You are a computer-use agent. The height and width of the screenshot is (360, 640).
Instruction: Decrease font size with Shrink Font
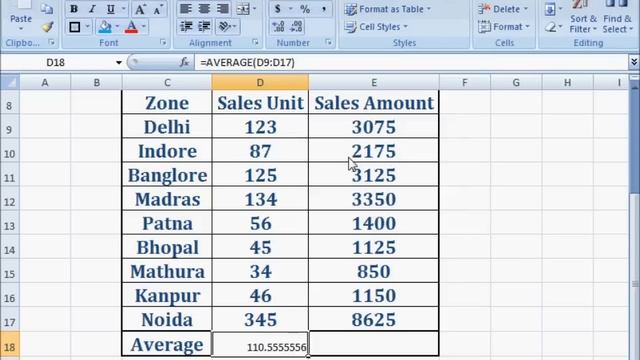pyautogui.click(x=158, y=9)
